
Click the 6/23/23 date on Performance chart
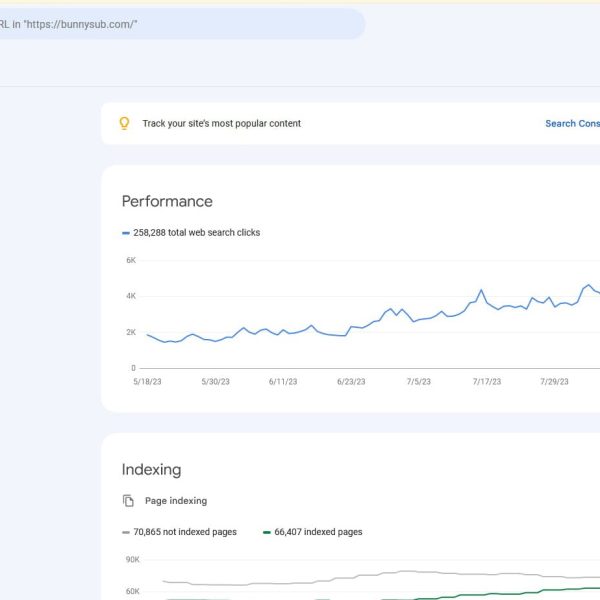click(x=352, y=381)
